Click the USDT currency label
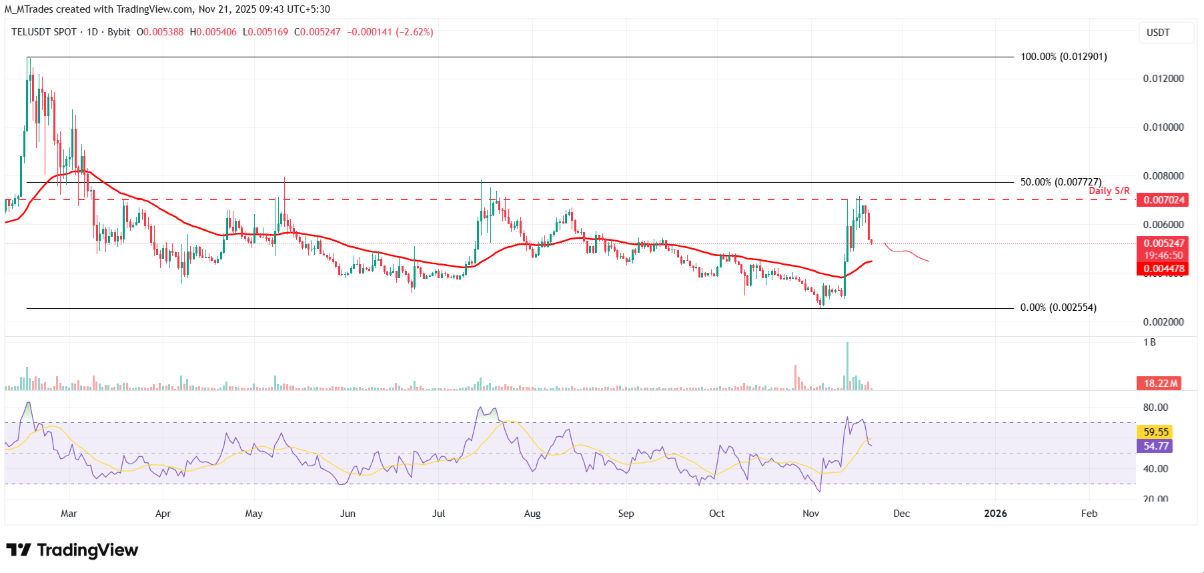This screenshot has height=573, width=1204. pos(1156,33)
